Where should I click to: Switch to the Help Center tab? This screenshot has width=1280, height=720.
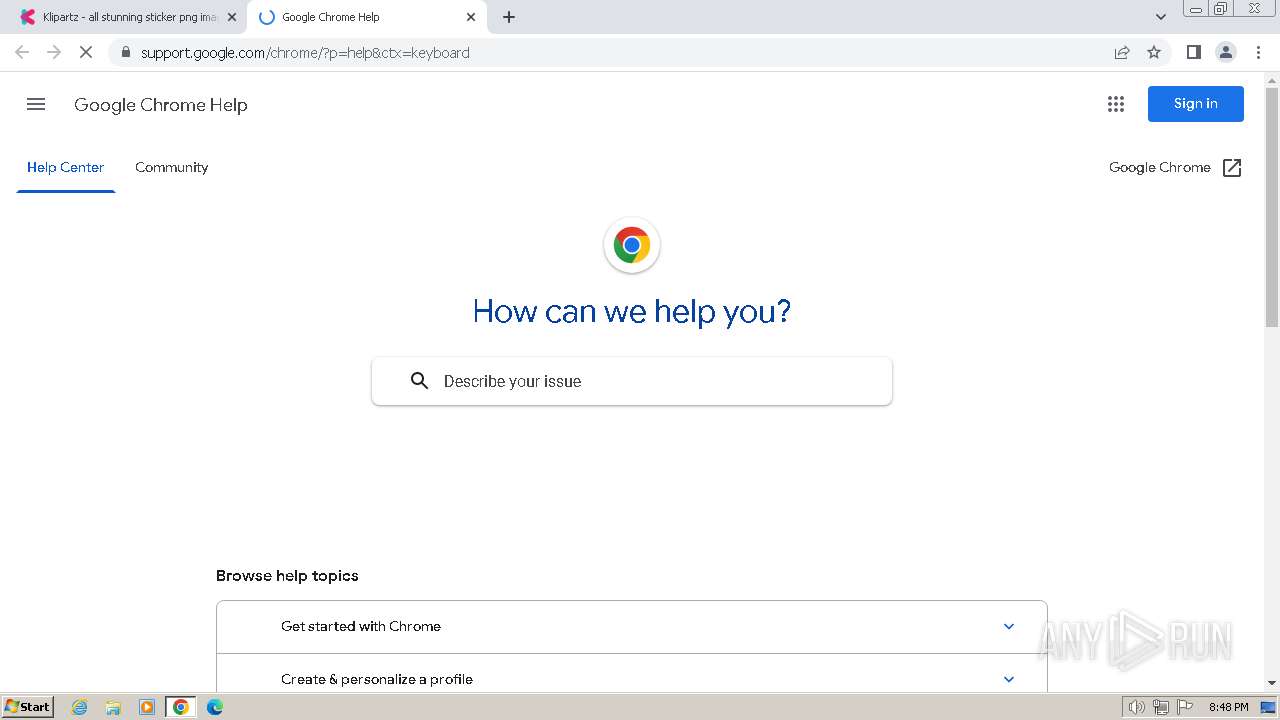[x=66, y=168]
